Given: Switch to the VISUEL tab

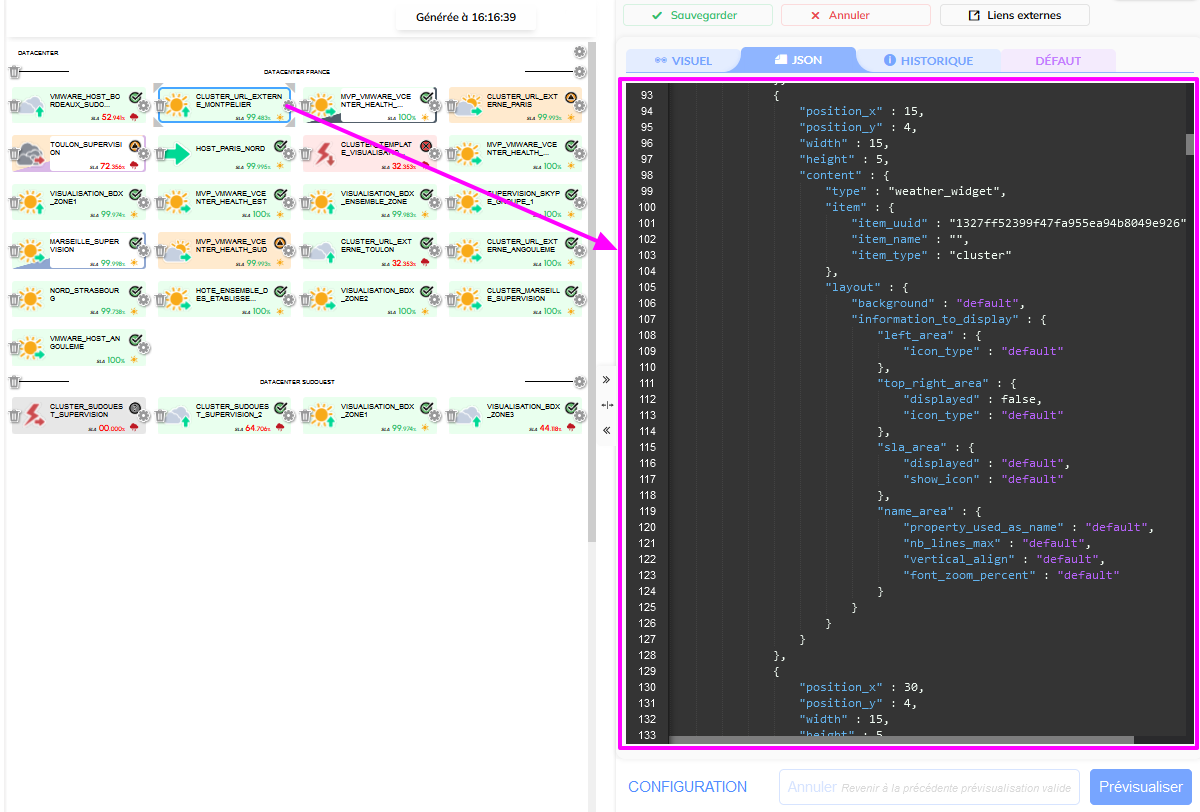Looking at the screenshot, I should click(683, 60).
